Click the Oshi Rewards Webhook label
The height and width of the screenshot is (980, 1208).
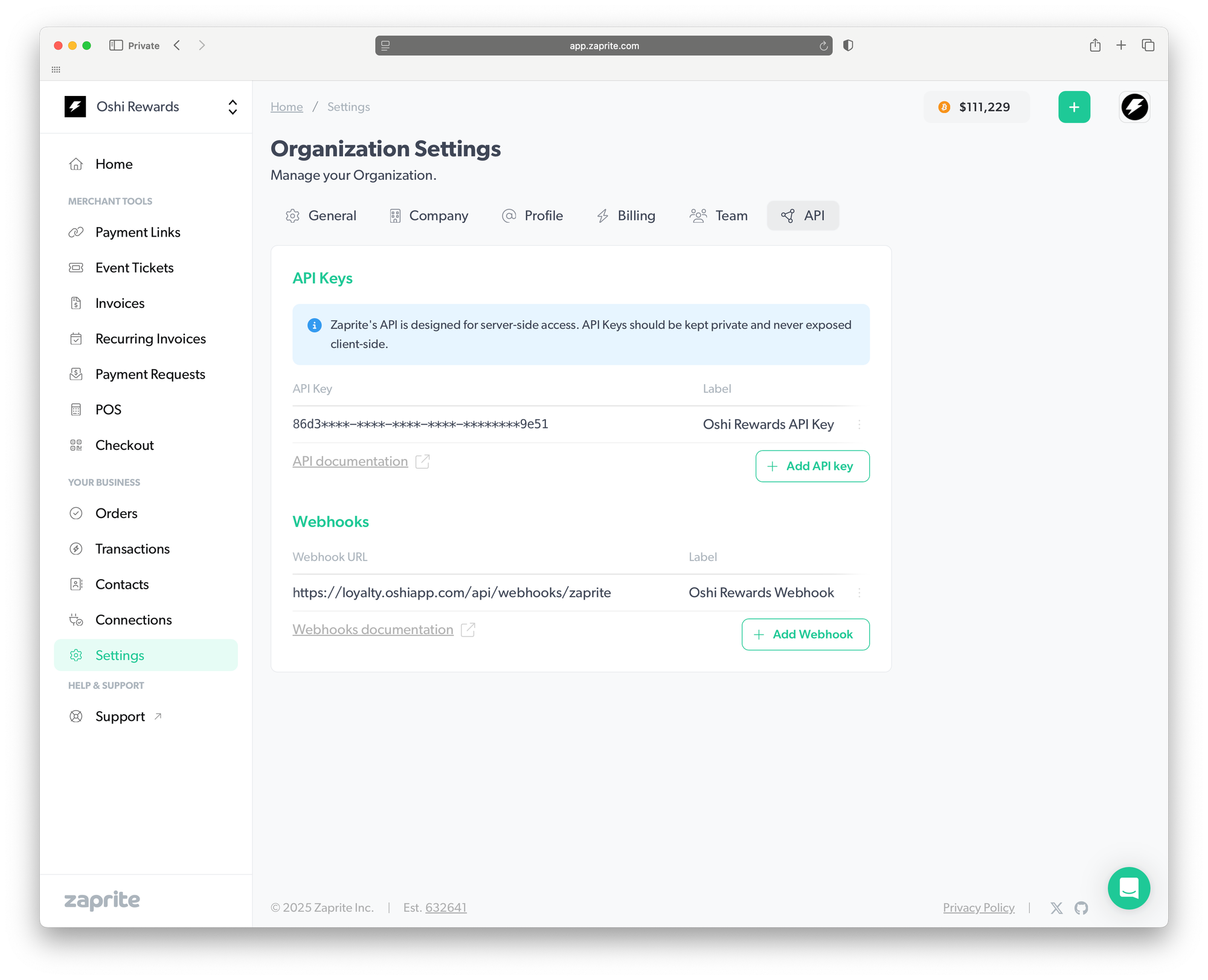[760, 593]
